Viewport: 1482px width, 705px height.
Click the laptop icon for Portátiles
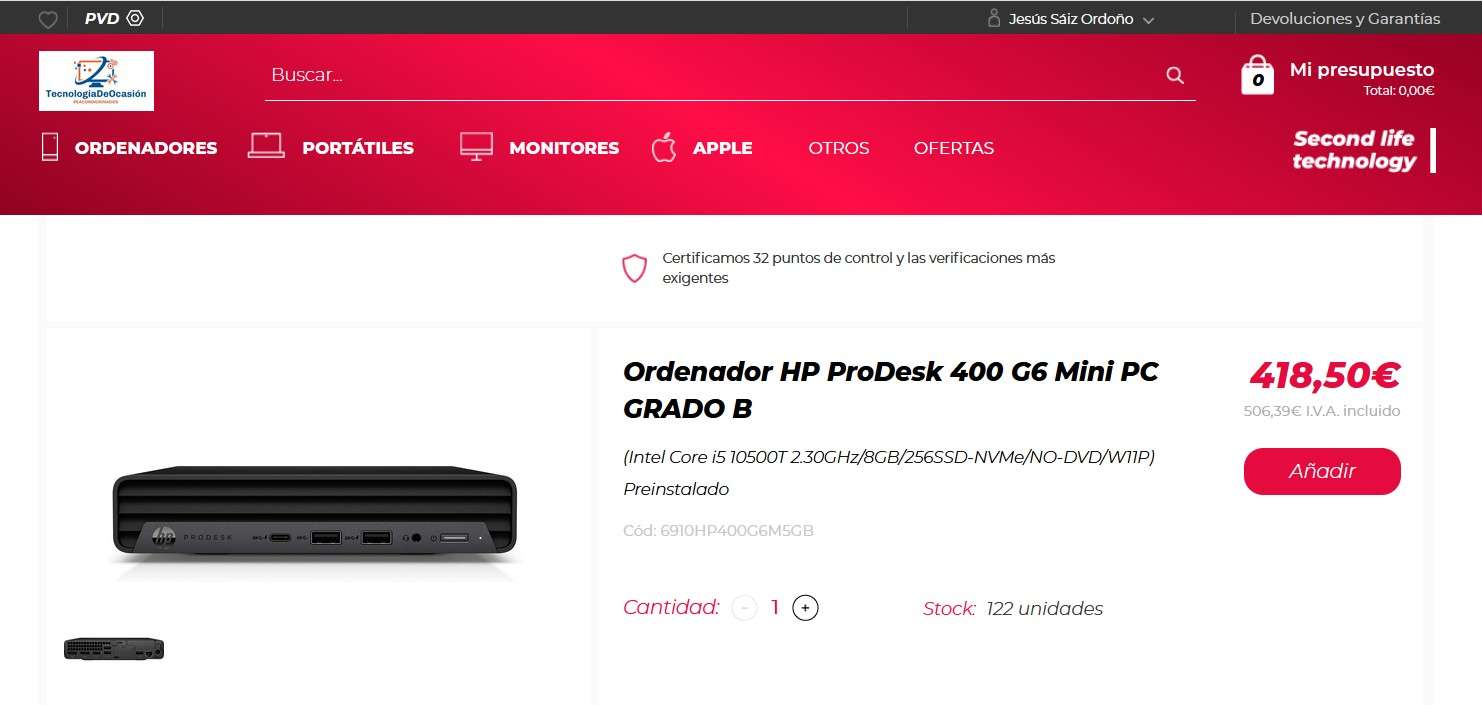coord(266,146)
